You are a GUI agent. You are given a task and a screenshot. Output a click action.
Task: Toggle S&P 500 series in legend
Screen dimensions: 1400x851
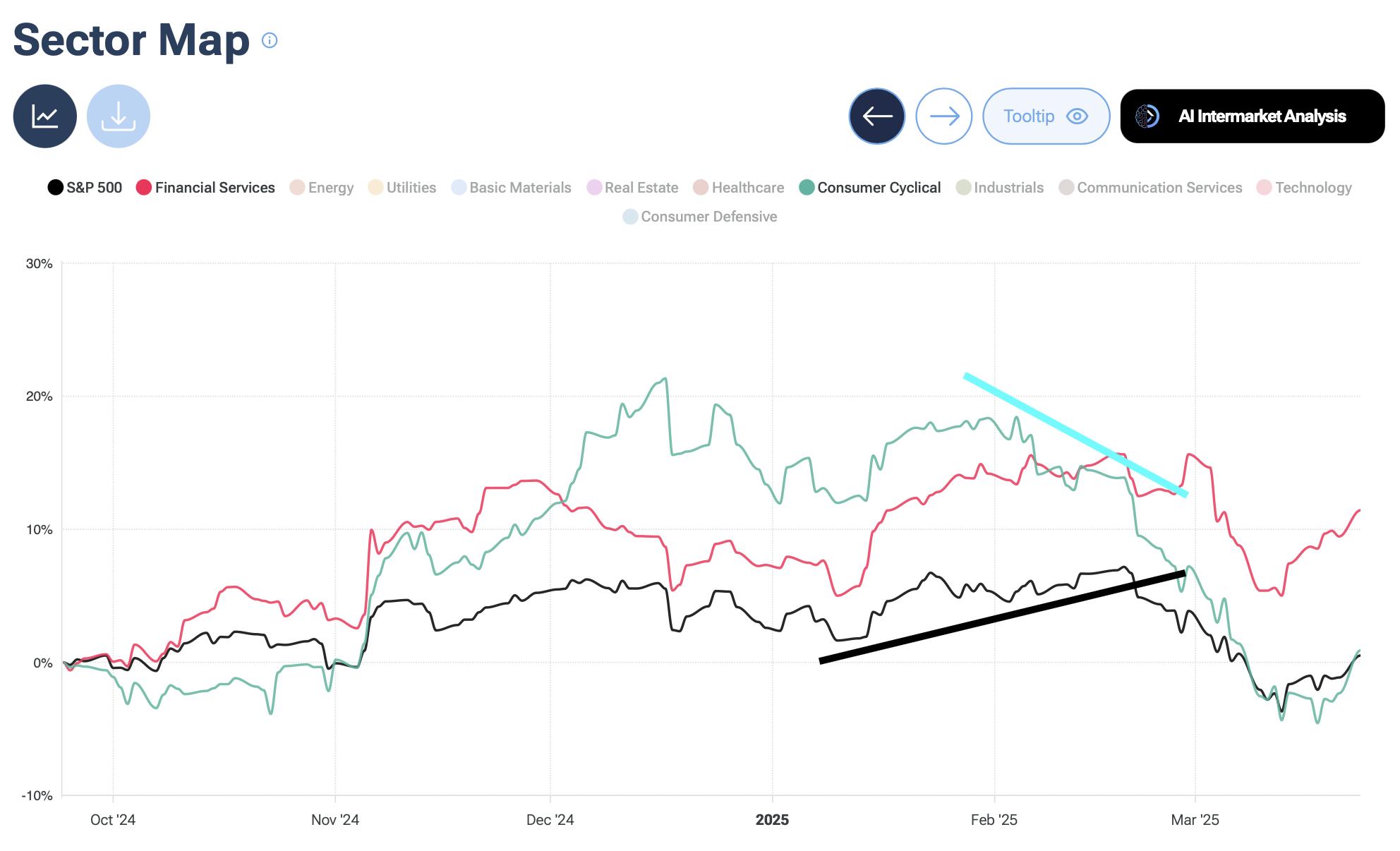[85, 188]
